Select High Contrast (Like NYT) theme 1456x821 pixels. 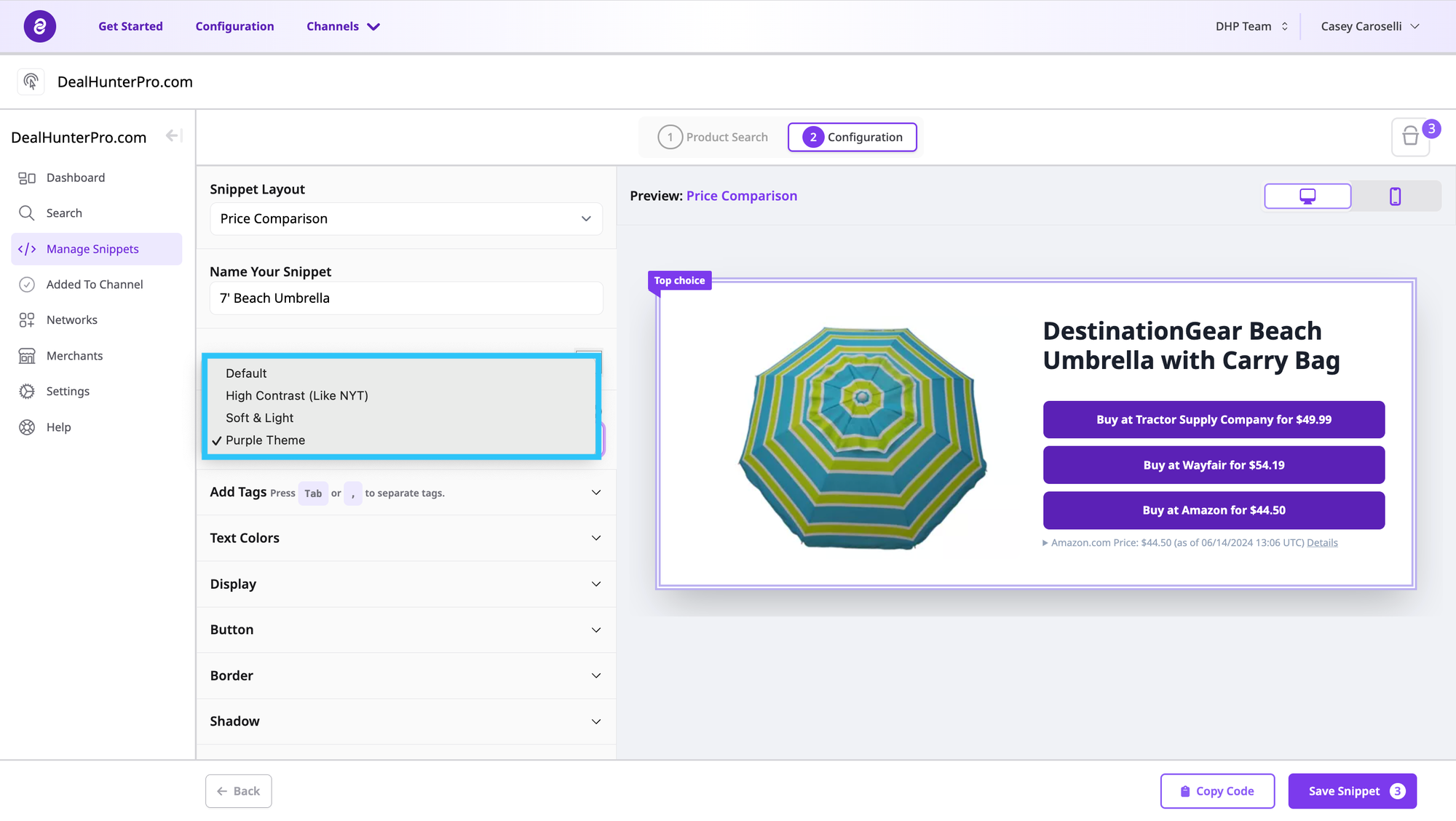(296, 396)
